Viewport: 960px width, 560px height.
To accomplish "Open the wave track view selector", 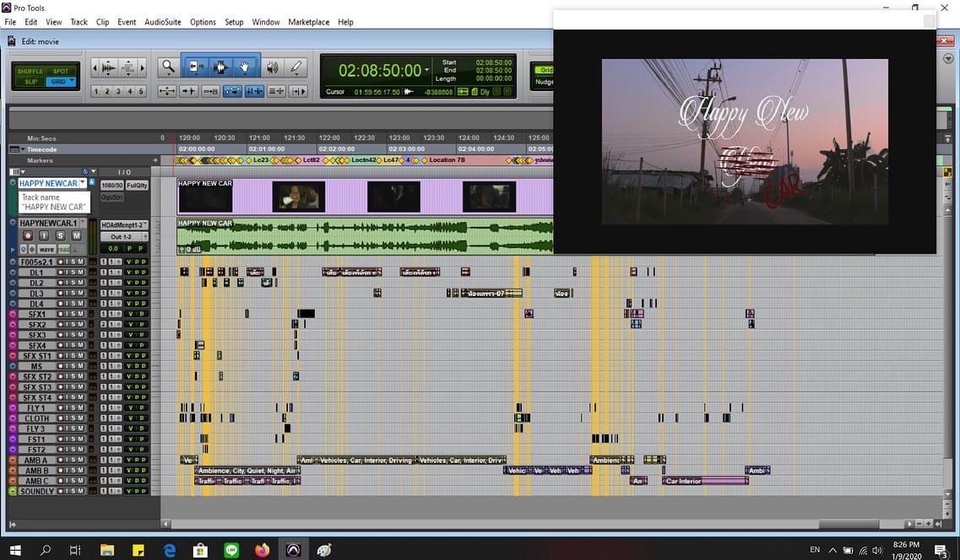I will 47,249.
